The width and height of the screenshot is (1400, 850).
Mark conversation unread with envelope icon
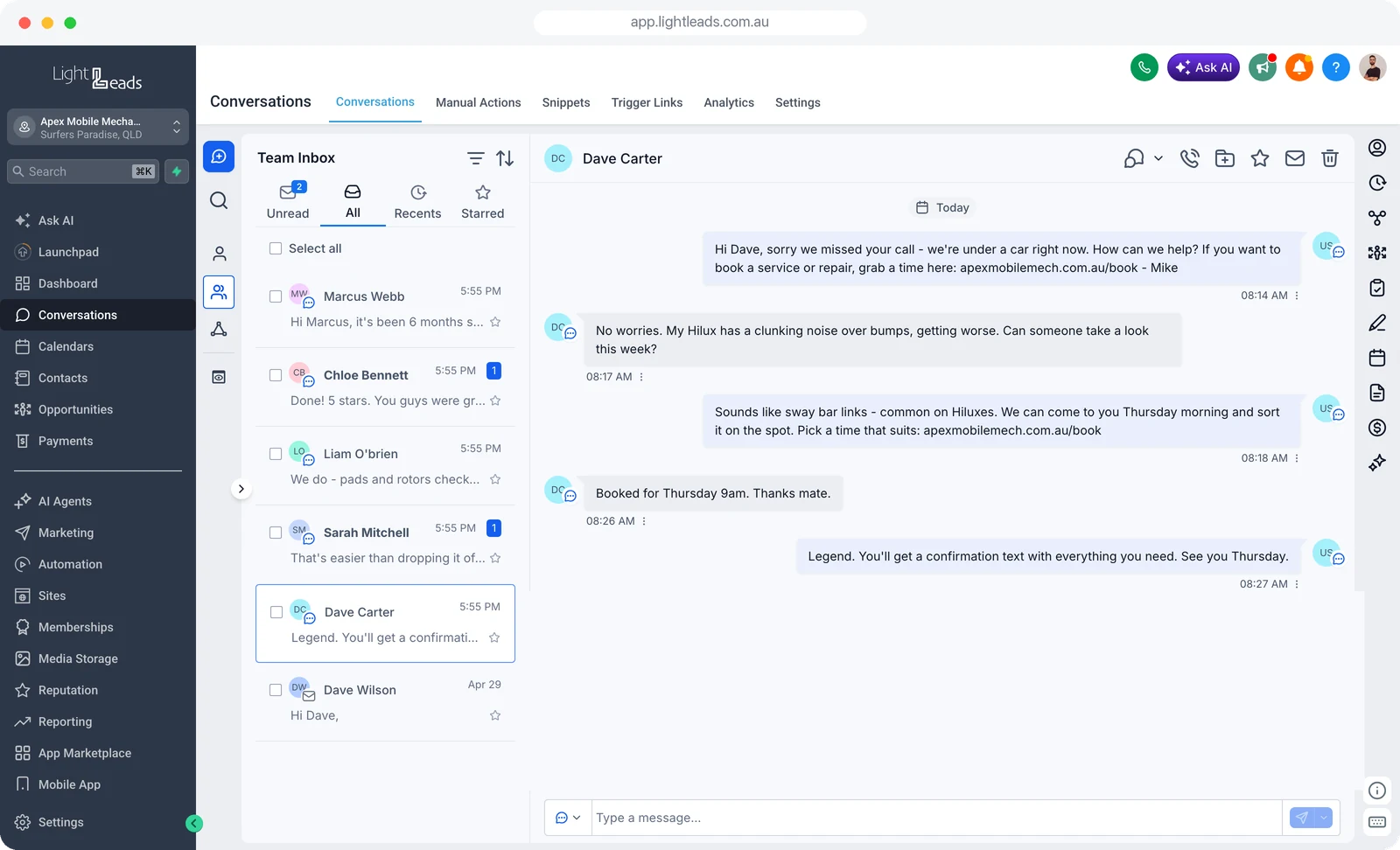(x=1295, y=158)
